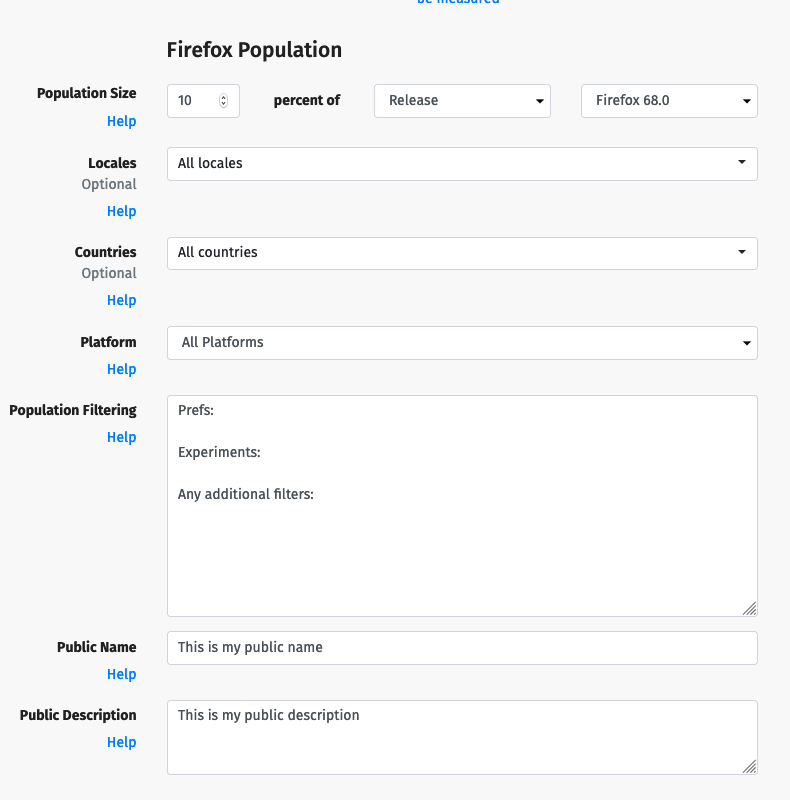Open Help under Public Name
Viewport: 790px width, 800px height.
121,674
